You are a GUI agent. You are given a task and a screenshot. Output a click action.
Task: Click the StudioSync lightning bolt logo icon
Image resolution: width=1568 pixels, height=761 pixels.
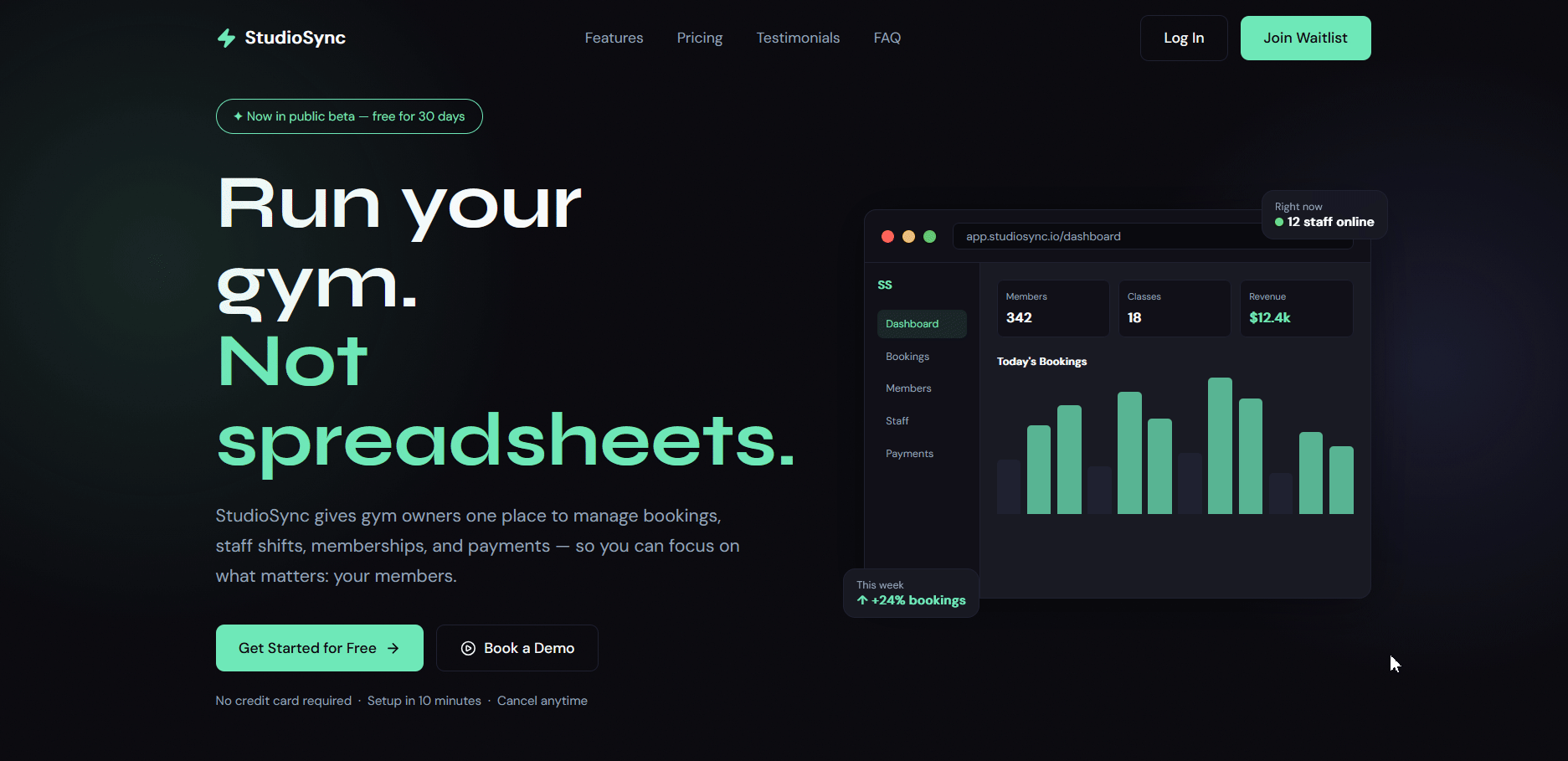(x=226, y=38)
